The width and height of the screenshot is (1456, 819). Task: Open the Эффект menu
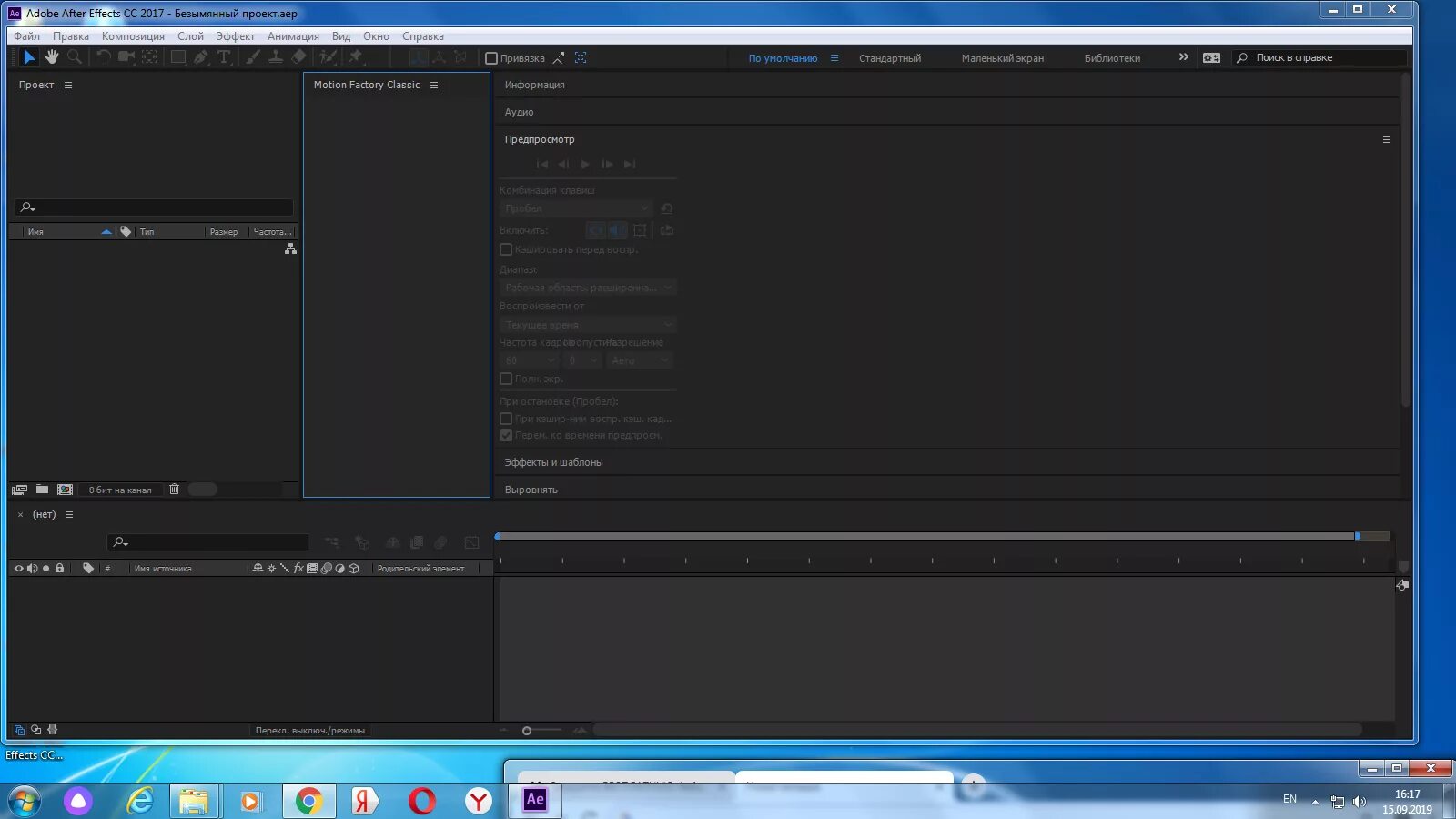point(235,36)
